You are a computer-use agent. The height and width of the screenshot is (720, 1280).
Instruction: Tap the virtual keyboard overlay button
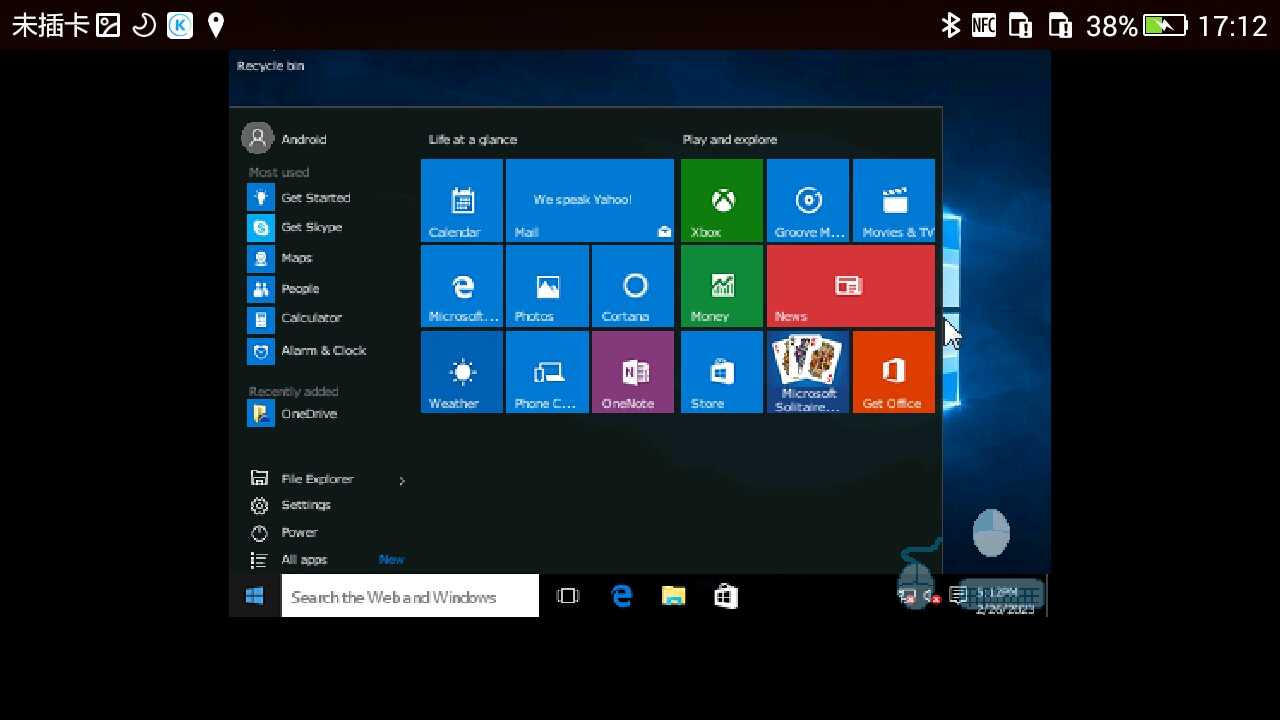point(1001,595)
